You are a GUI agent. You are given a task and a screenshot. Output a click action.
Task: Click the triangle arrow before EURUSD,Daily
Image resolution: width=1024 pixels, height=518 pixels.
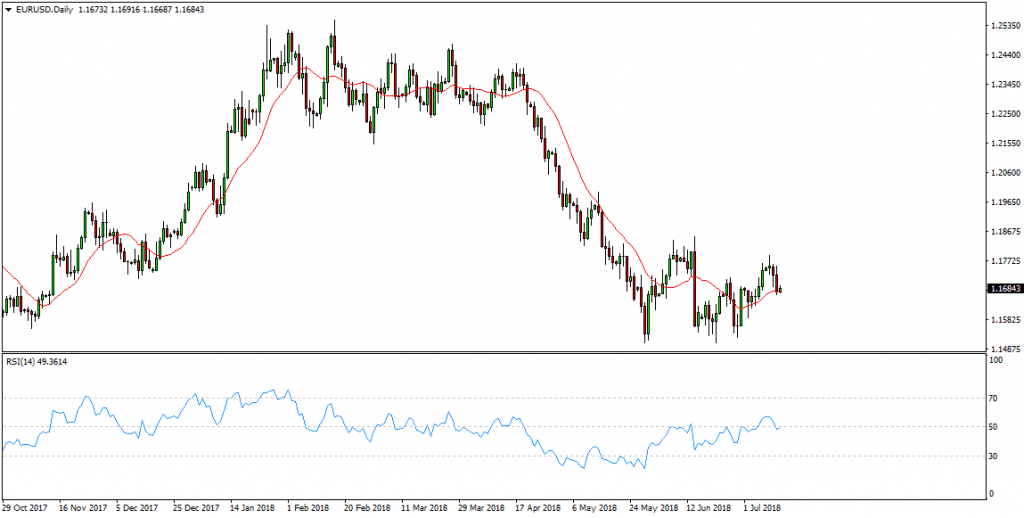(8, 10)
